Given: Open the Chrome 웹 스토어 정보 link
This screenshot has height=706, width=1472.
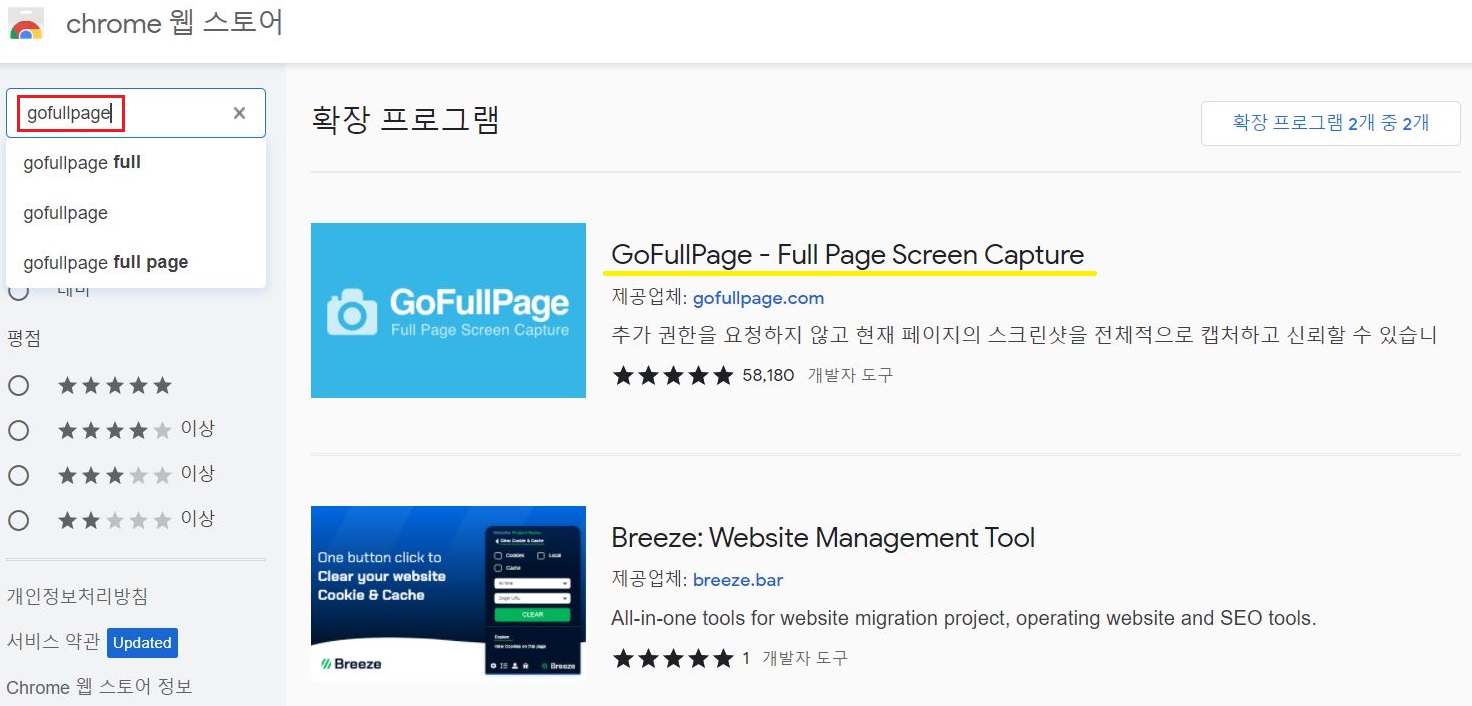Looking at the screenshot, I should click(99, 687).
